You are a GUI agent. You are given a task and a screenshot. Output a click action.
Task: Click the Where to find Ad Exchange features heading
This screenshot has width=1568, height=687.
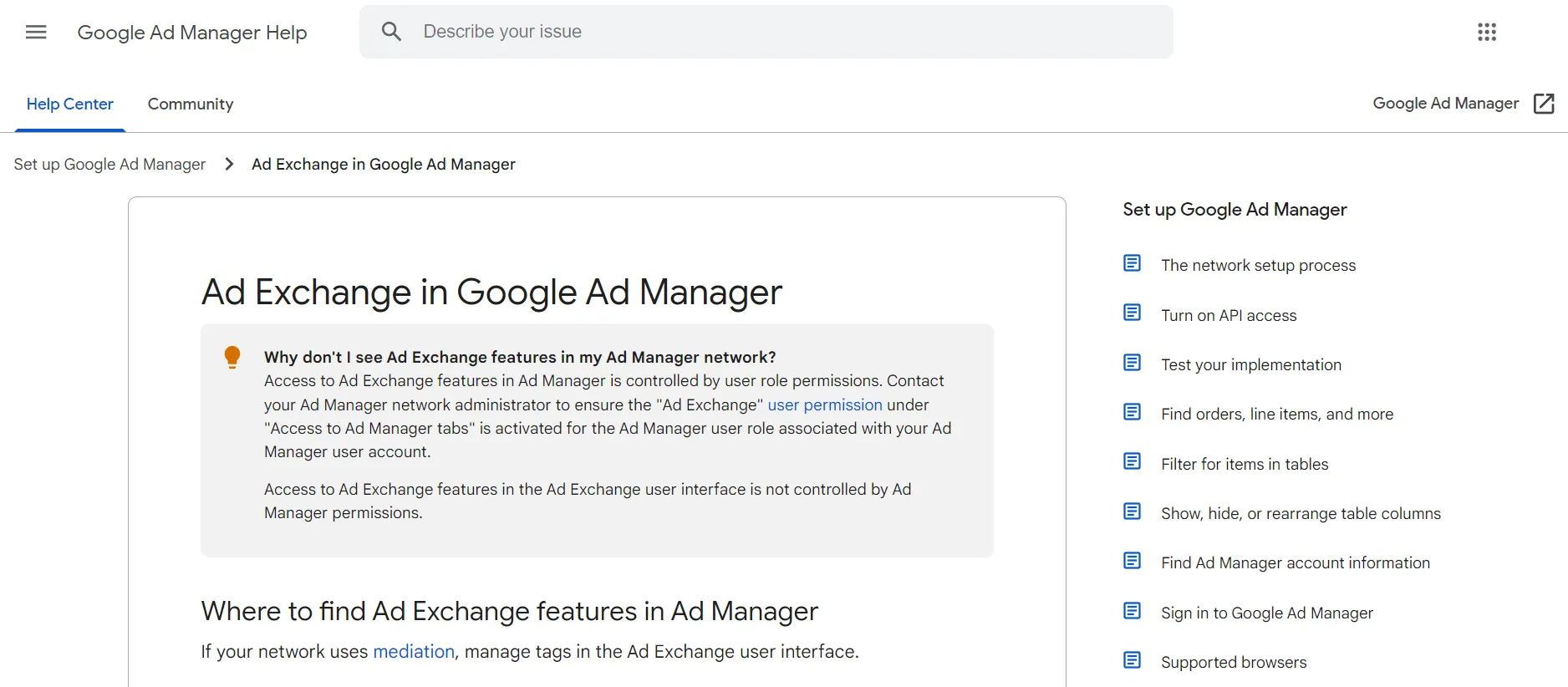[510, 612]
